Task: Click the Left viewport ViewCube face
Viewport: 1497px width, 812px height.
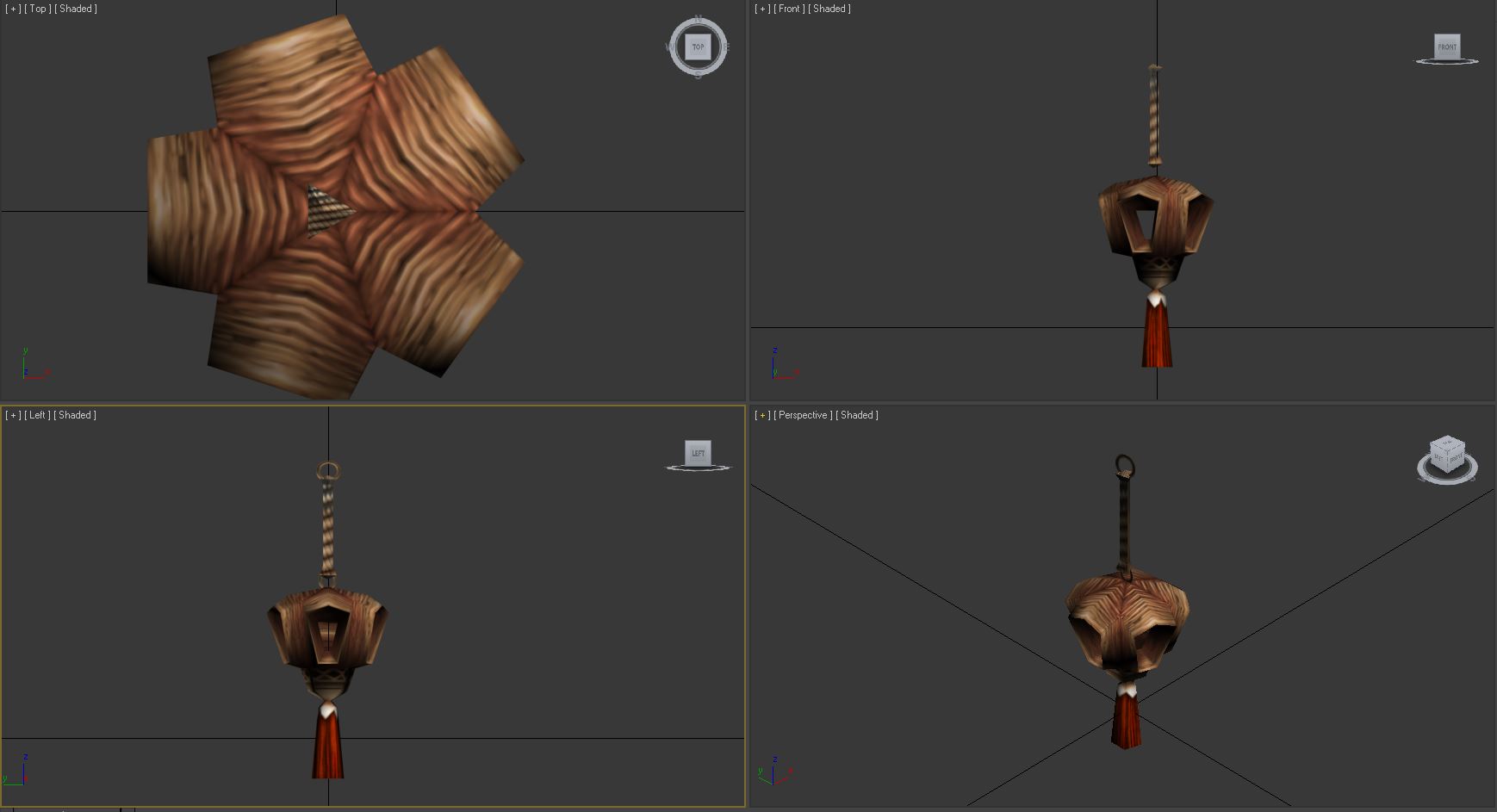Action: click(x=698, y=453)
